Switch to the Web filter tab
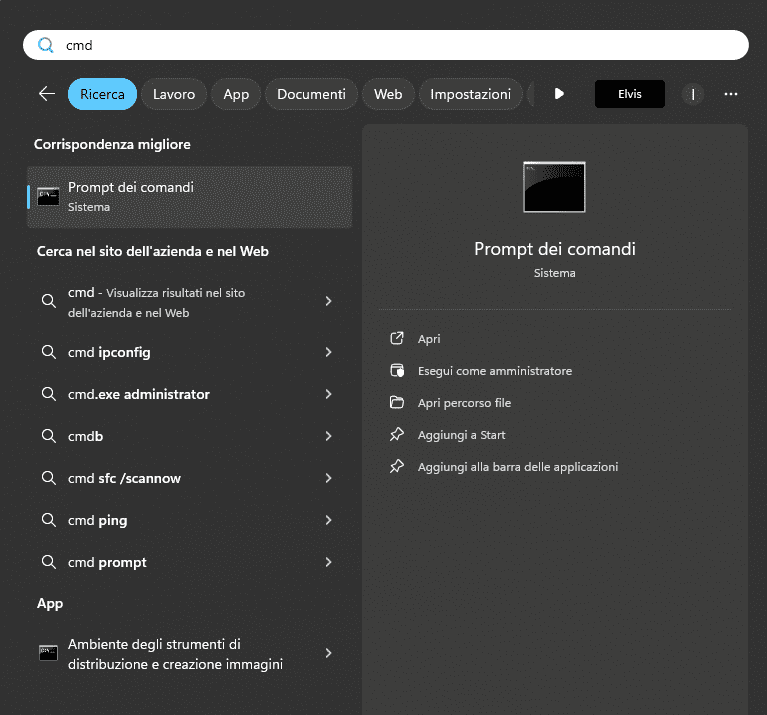The height and width of the screenshot is (715, 767). coord(388,94)
